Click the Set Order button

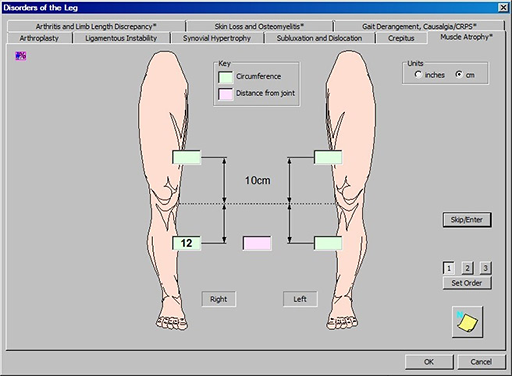click(467, 283)
